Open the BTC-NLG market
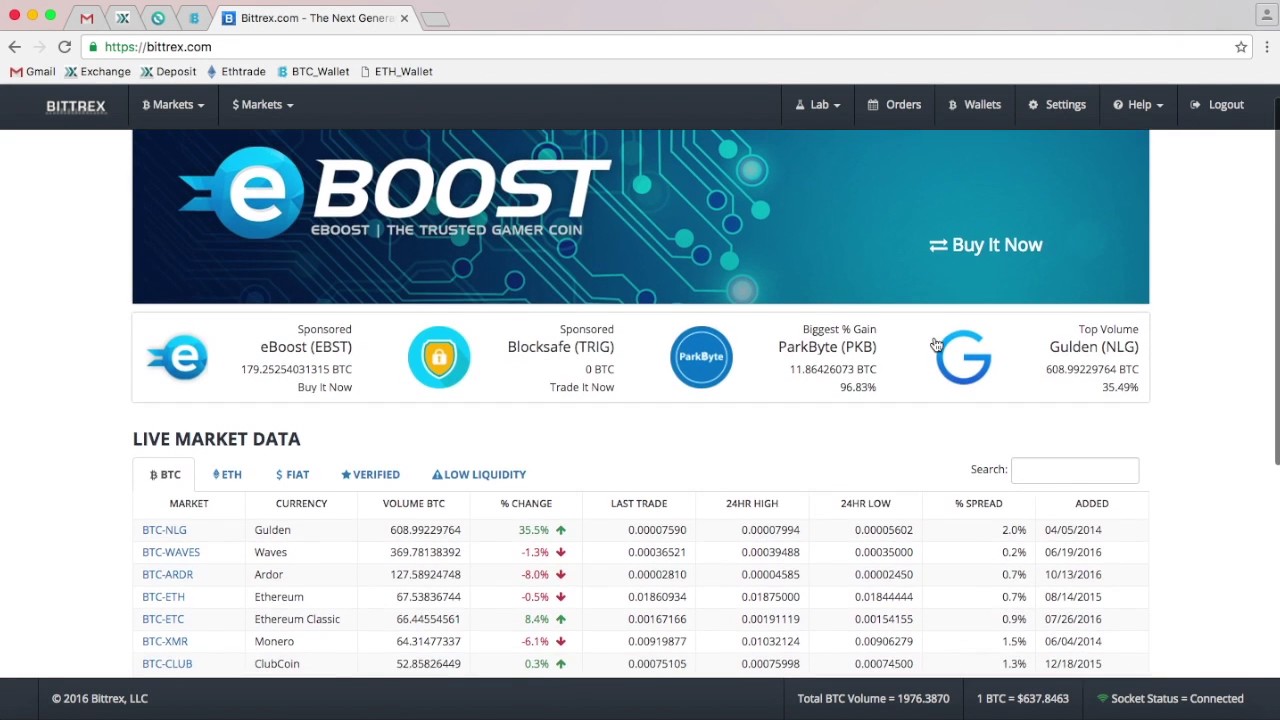Screen dimensions: 1280x720 click(164, 530)
